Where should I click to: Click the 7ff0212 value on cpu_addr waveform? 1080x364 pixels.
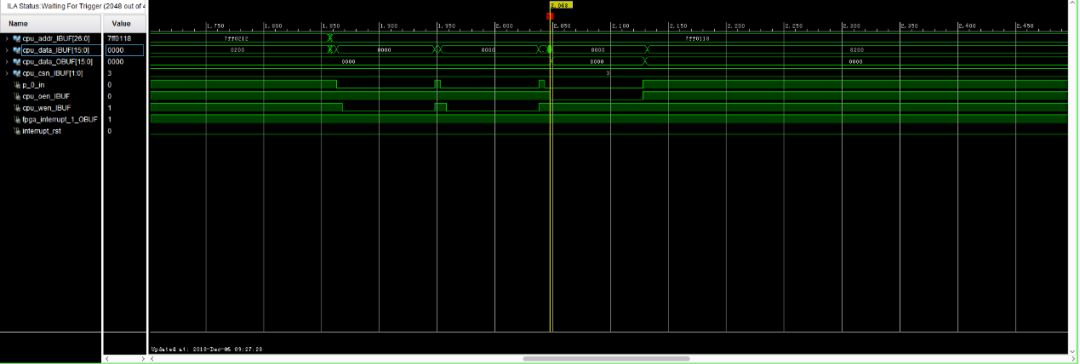236,39
